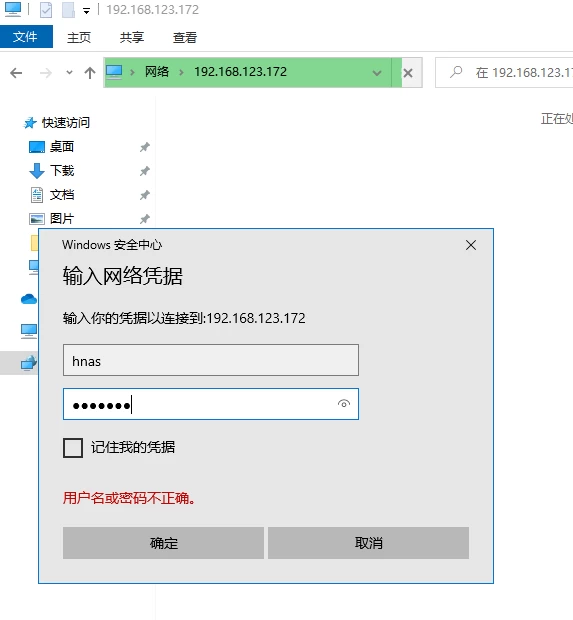The width and height of the screenshot is (573, 620).
Task: Expand the address bar history dropdown
Action: (377, 73)
